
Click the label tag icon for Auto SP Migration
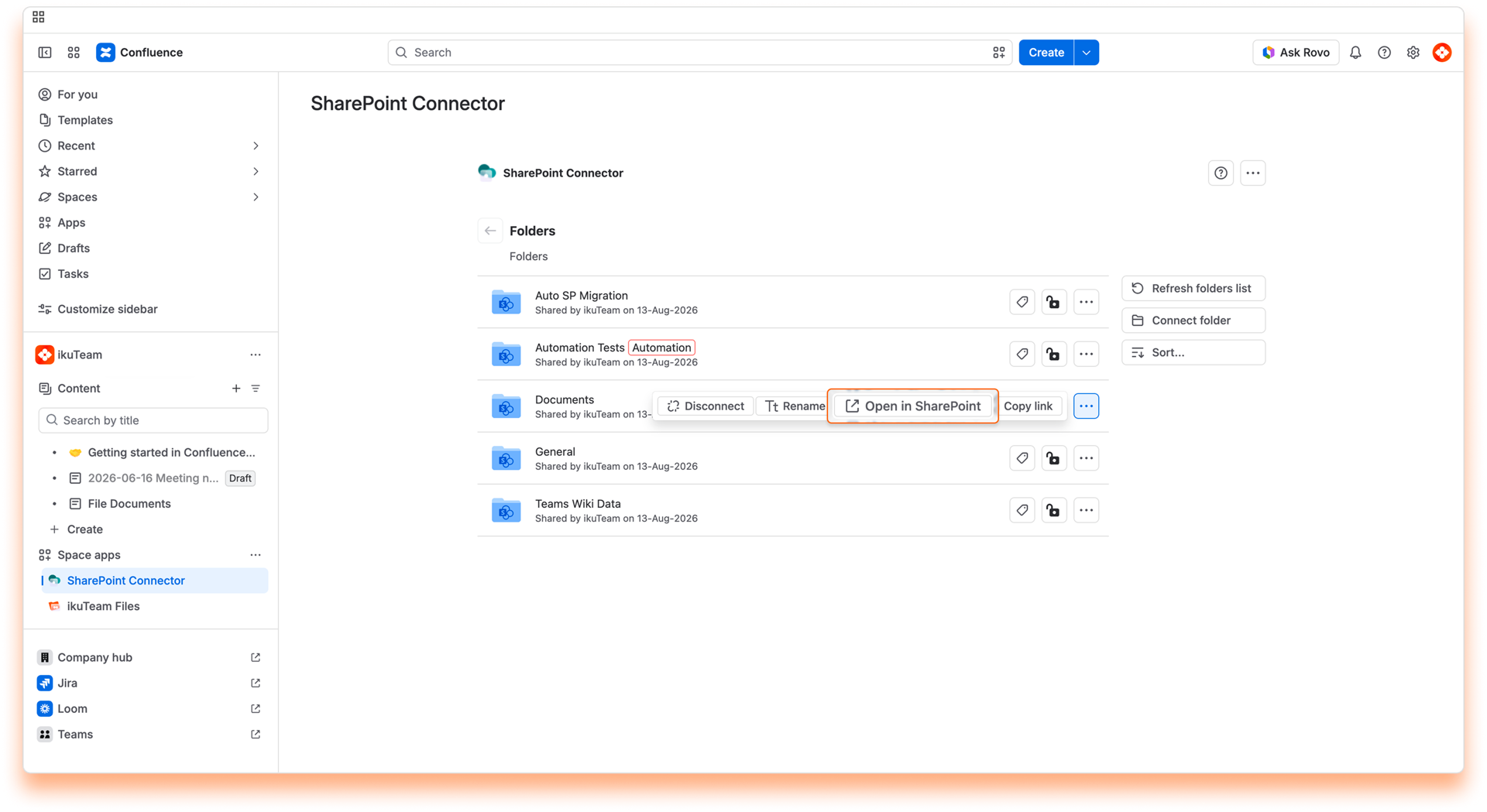[x=1022, y=302]
